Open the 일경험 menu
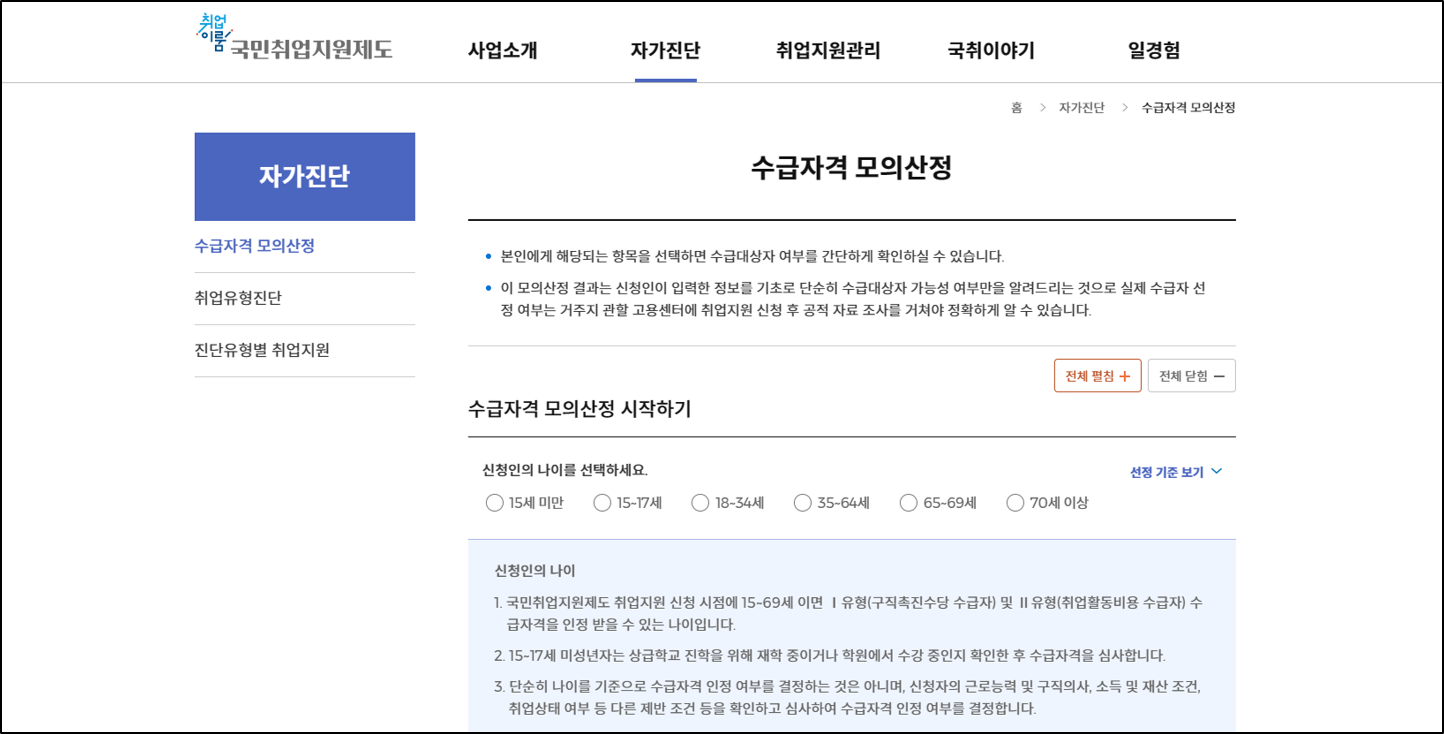The width and height of the screenshot is (1444, 734). point(1154,50)
